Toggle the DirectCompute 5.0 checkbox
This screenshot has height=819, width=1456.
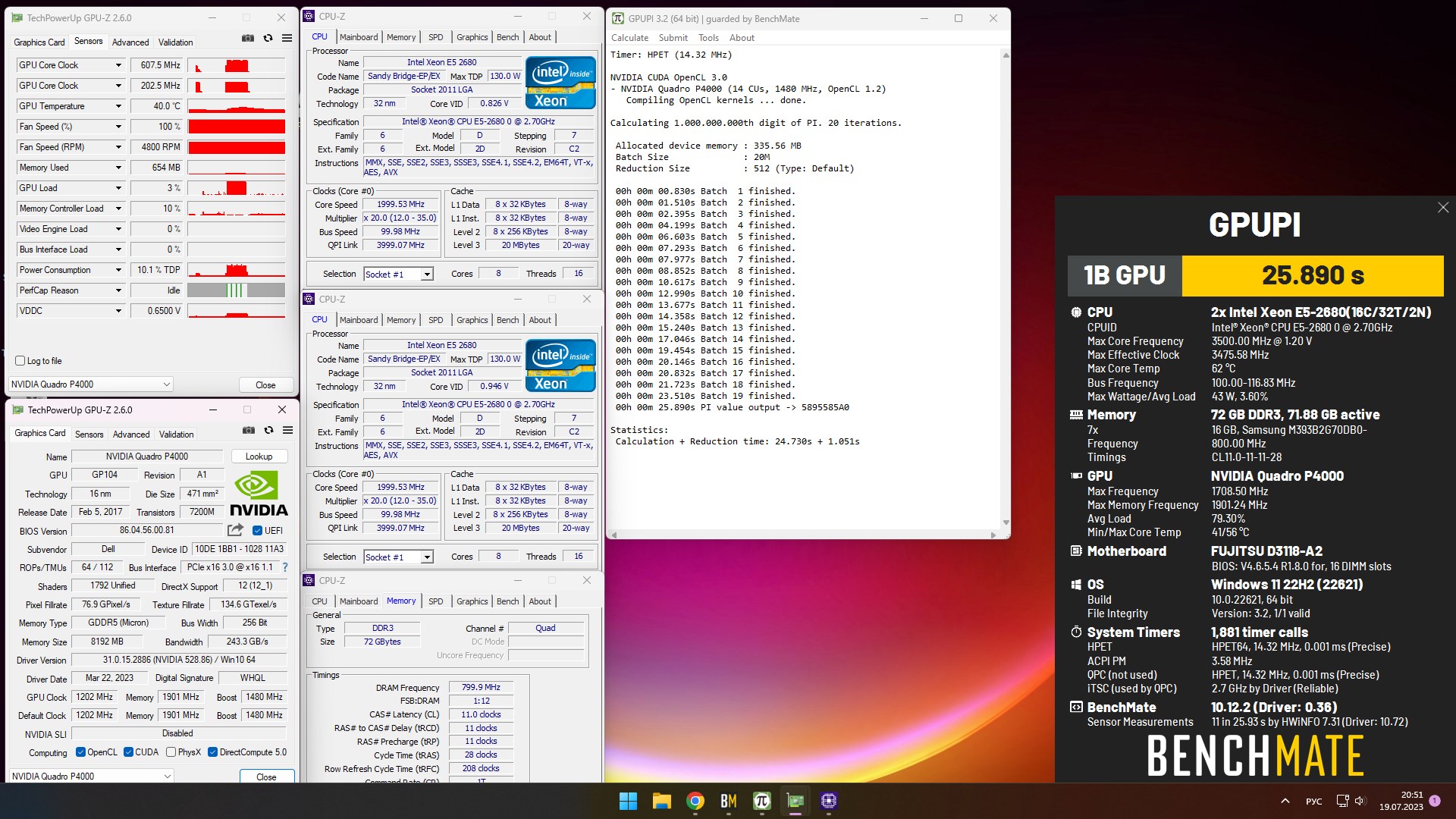[212, 752]
